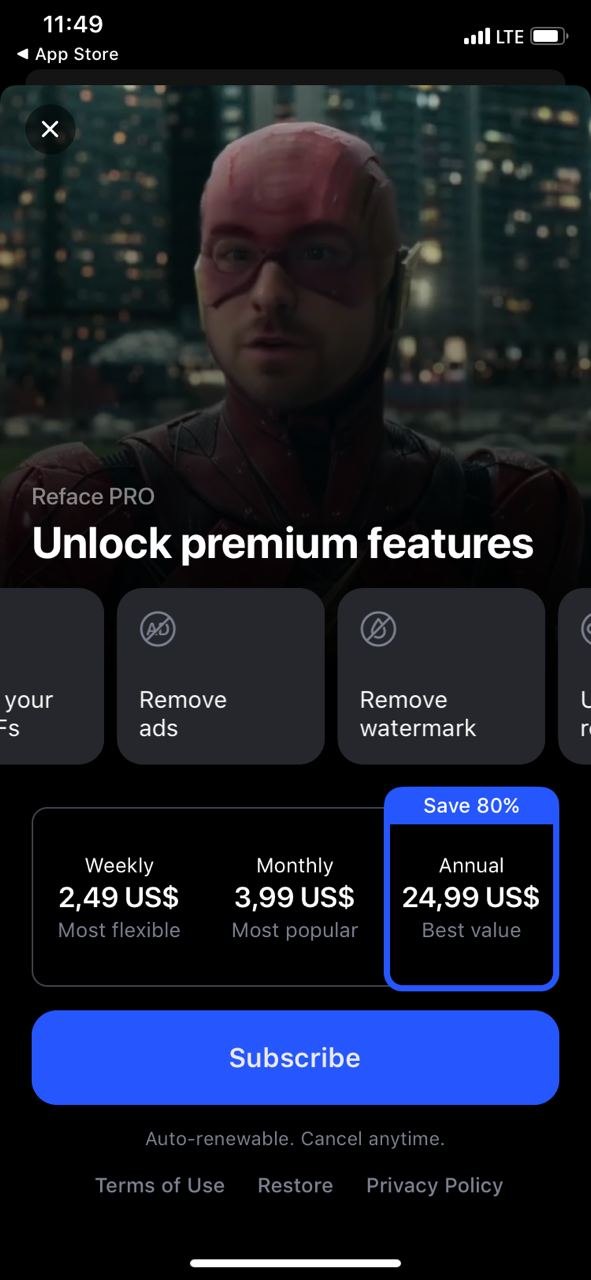Tap the partially hidden left feature card
Image resolution: width=591 pixels, height=1280 pixels.
(51, 676)
